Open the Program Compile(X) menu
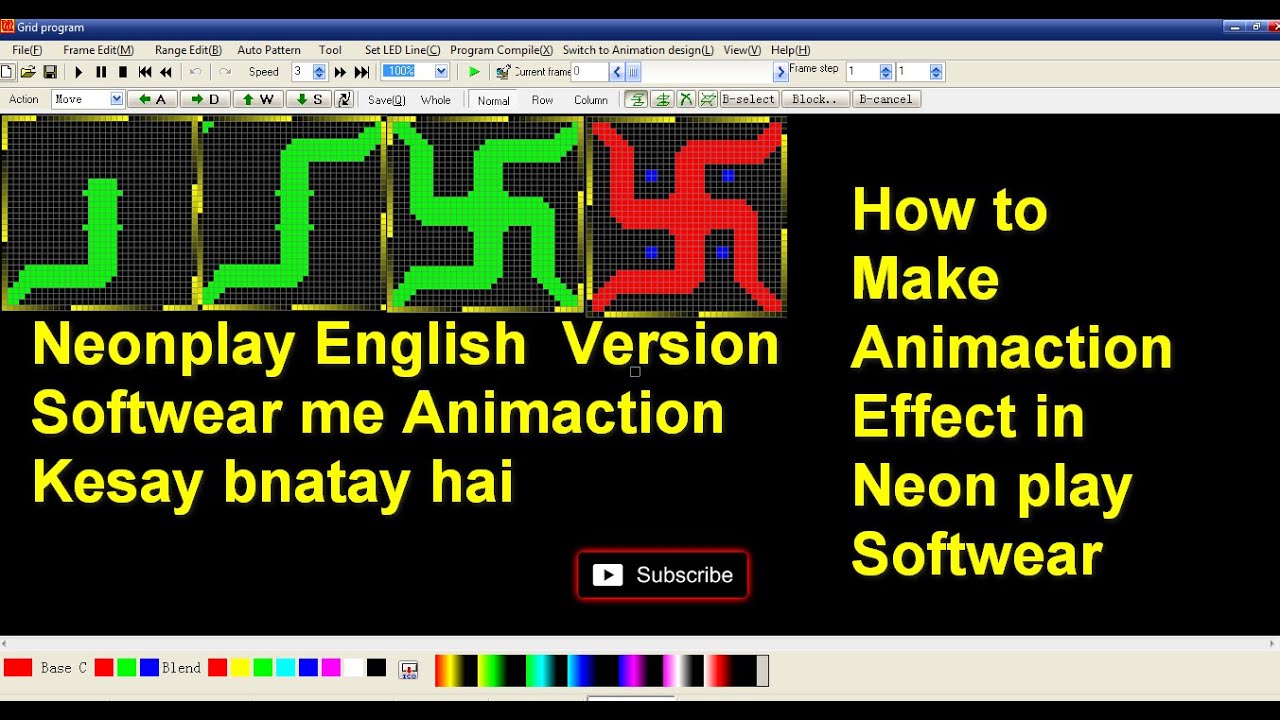Screen dimensions: 1280x720 point(501,50)
